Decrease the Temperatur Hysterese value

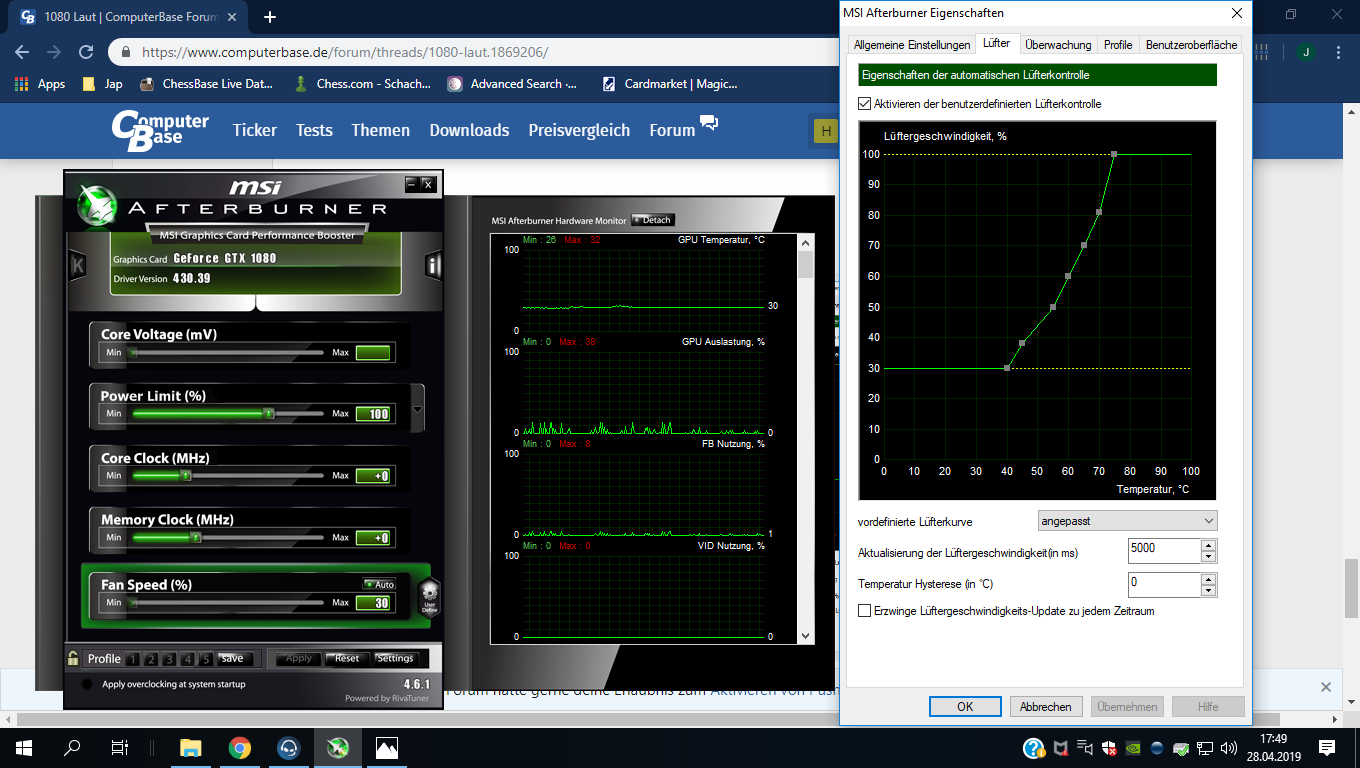point(1208,590)
